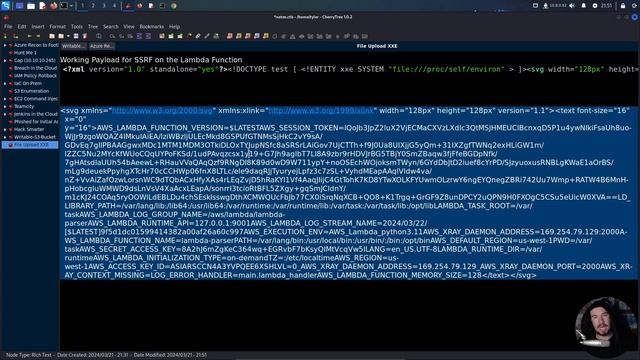Screen dimensions: 640x360
Task: Click the Insert Anchor toolbar icon
Action: coord(216,36)
